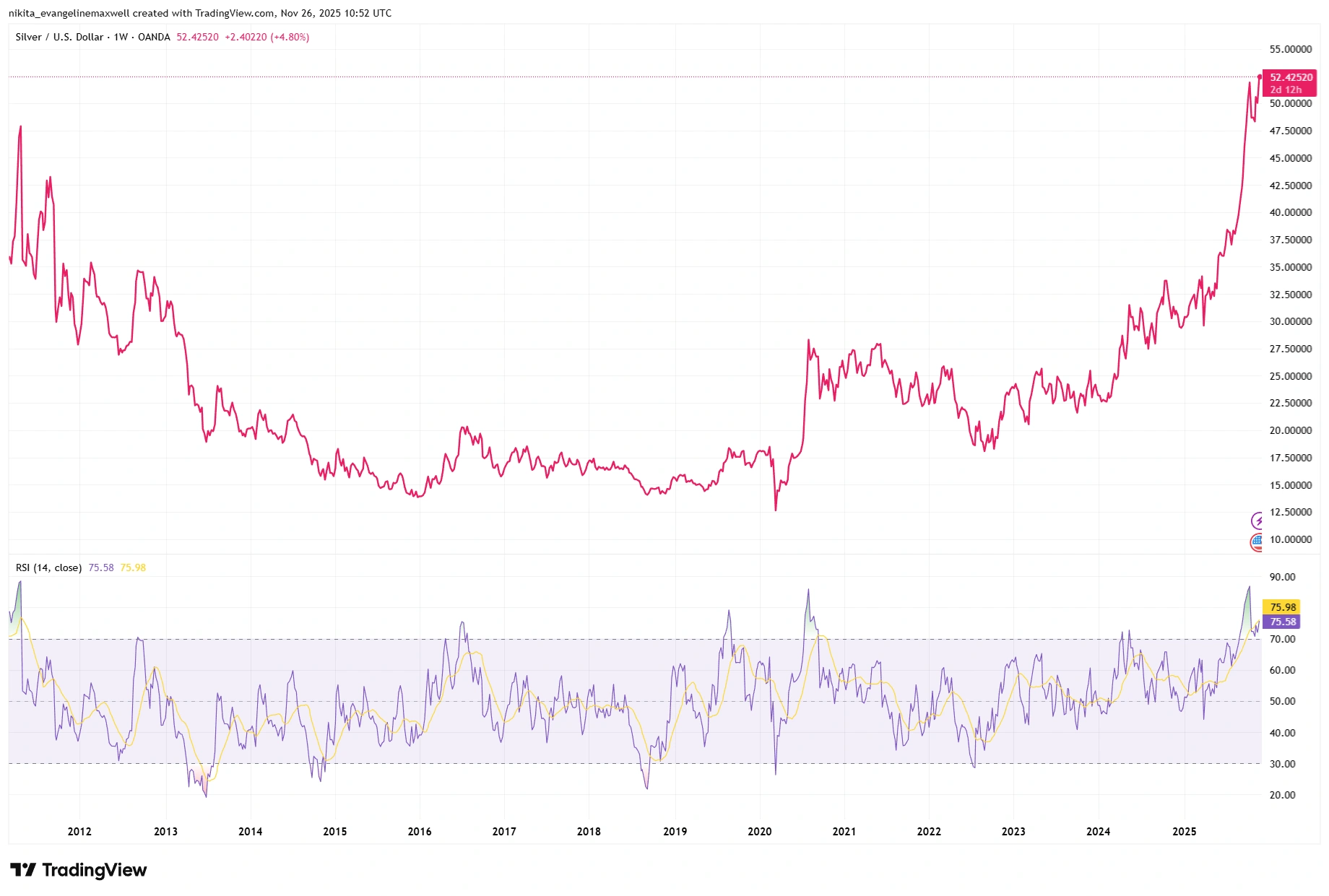The width and height of the screenshot is (1329, 896).
Task: Click the 10.00000 price scale label
Action: [x=1290, y=539]
